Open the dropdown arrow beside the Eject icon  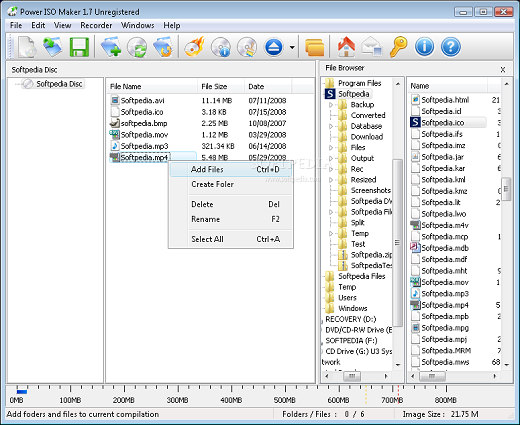click(292, 47)
